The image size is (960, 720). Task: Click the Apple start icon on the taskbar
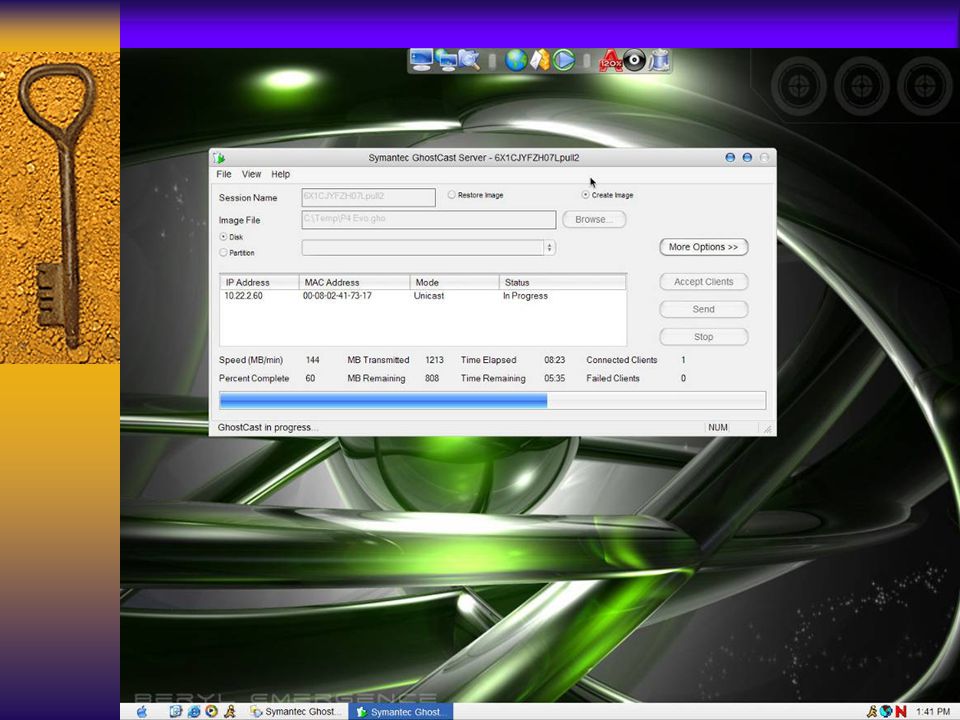[x=142, y=711]
